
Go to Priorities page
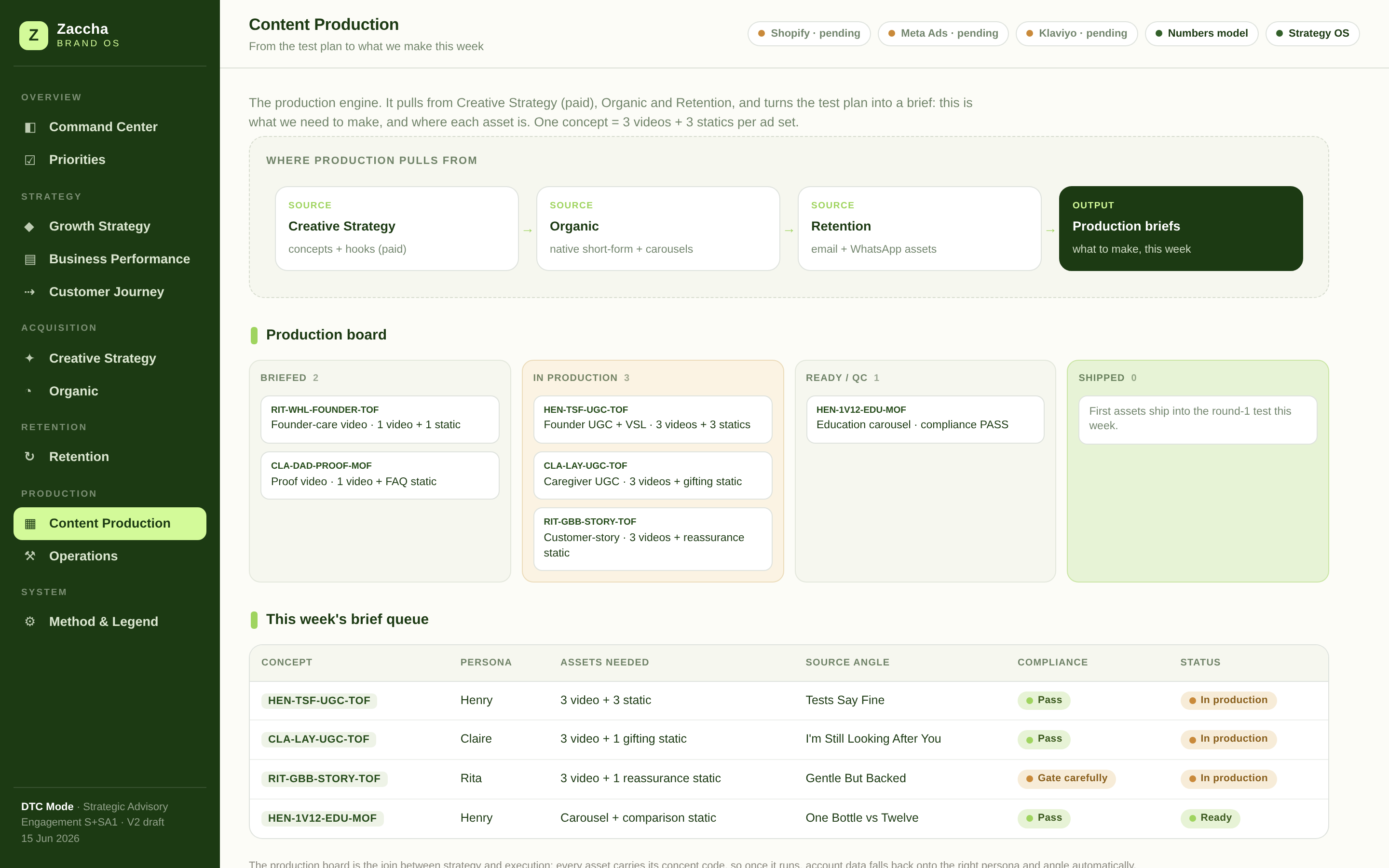coord(109,160)
